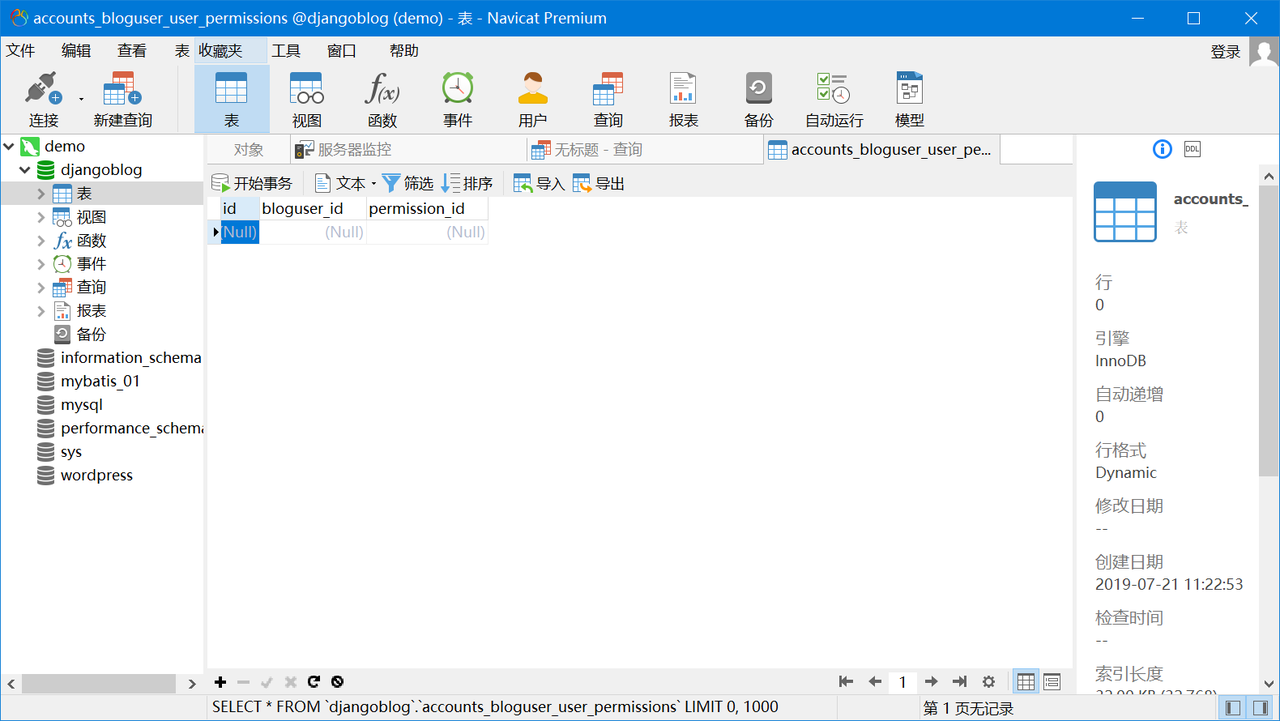Viewport: 1280px width, 721px height.
Task: Select the Function f(x) toolbar icon
Action: tap(382, 99)
